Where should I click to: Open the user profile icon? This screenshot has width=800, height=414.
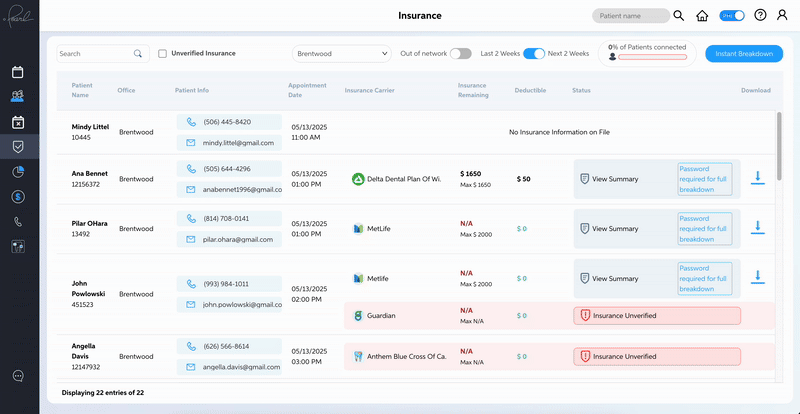click(x=782, y=16)
